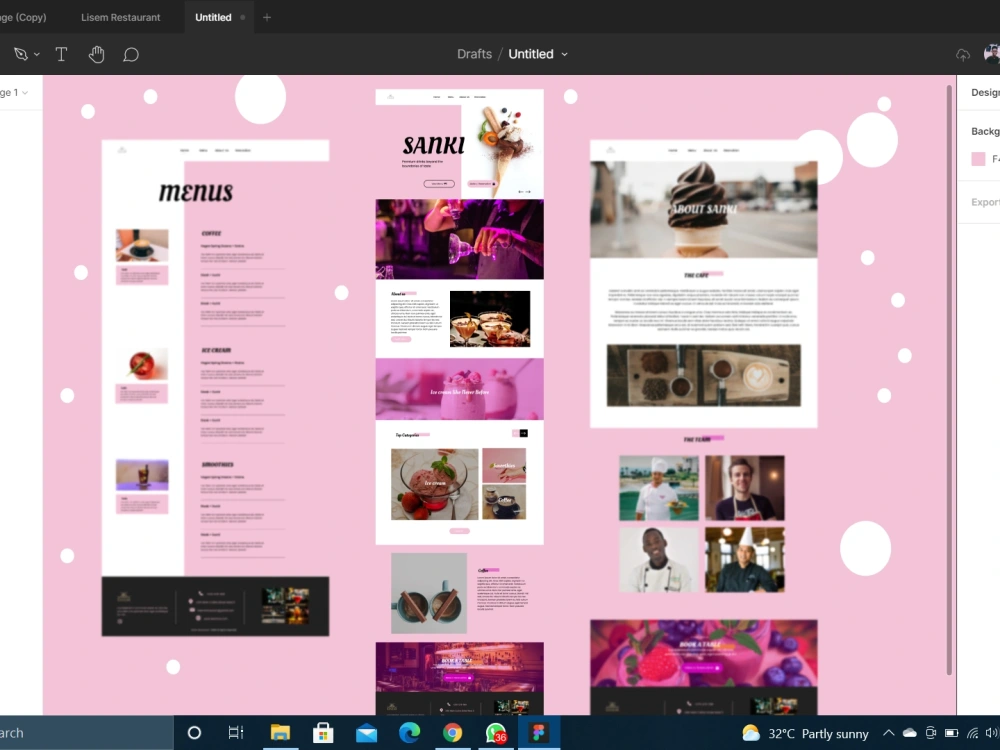Viewport: 1000px width, 750px height.
Task: Select the menus heading on canvas
Action: tap(196, 192)
